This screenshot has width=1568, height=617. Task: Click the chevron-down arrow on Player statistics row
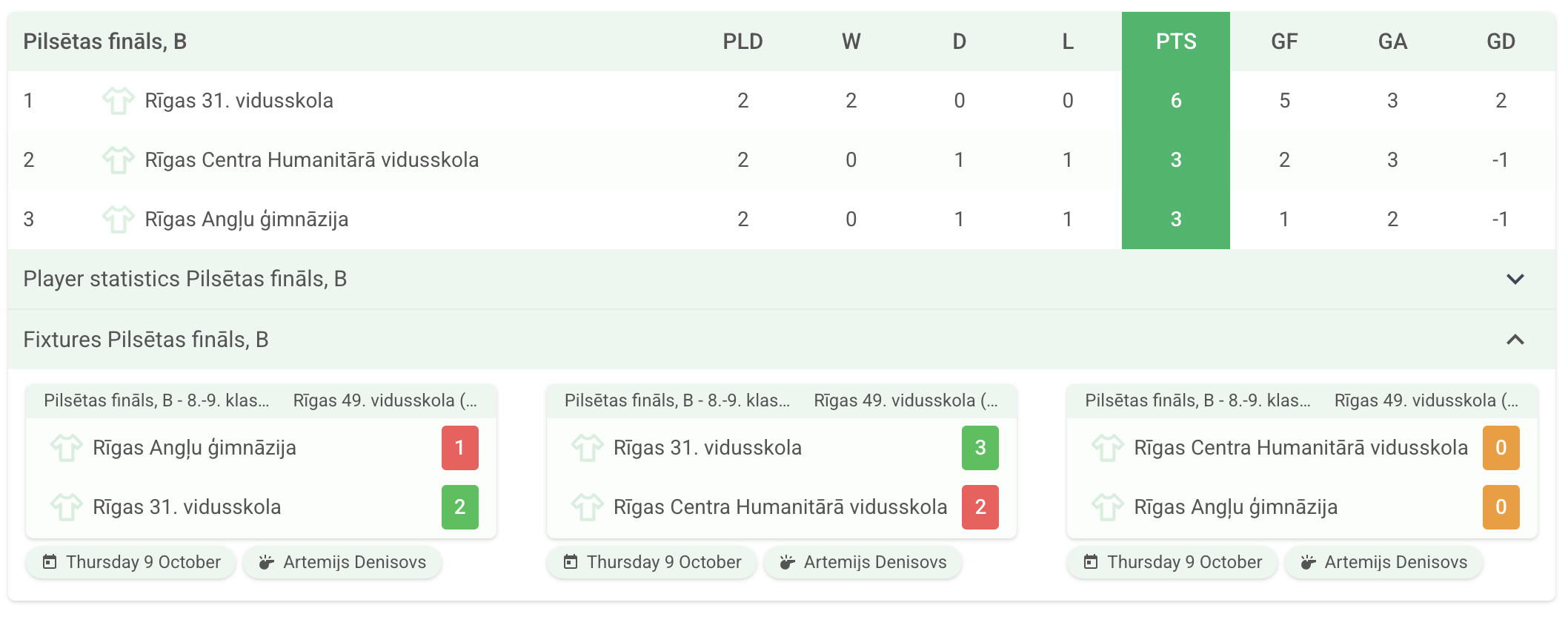[1515, 279]
